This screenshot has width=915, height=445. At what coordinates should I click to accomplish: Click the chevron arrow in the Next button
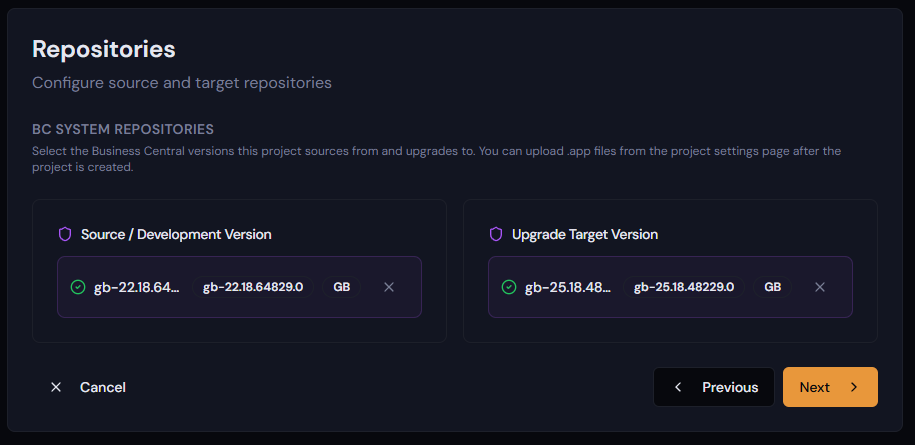[854, 387]
